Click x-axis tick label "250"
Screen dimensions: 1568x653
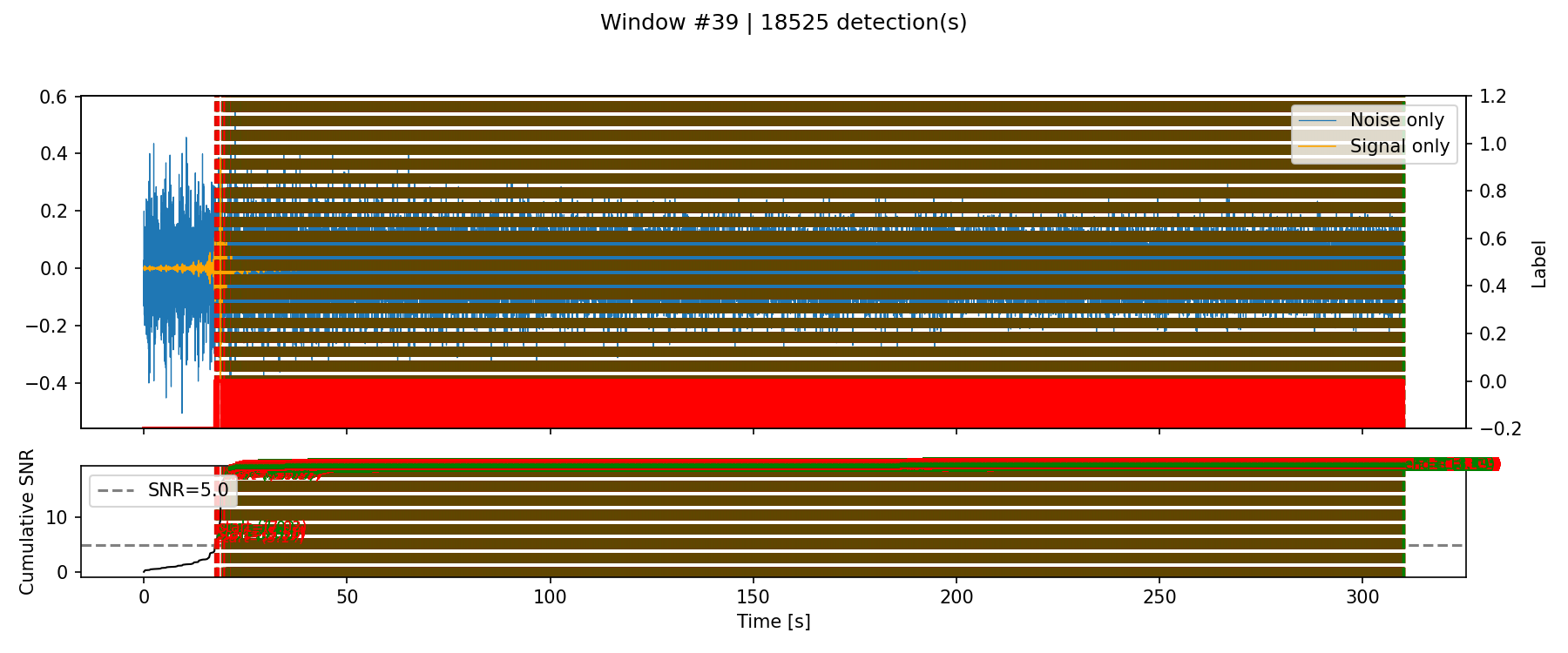[x=1159, y=597]
